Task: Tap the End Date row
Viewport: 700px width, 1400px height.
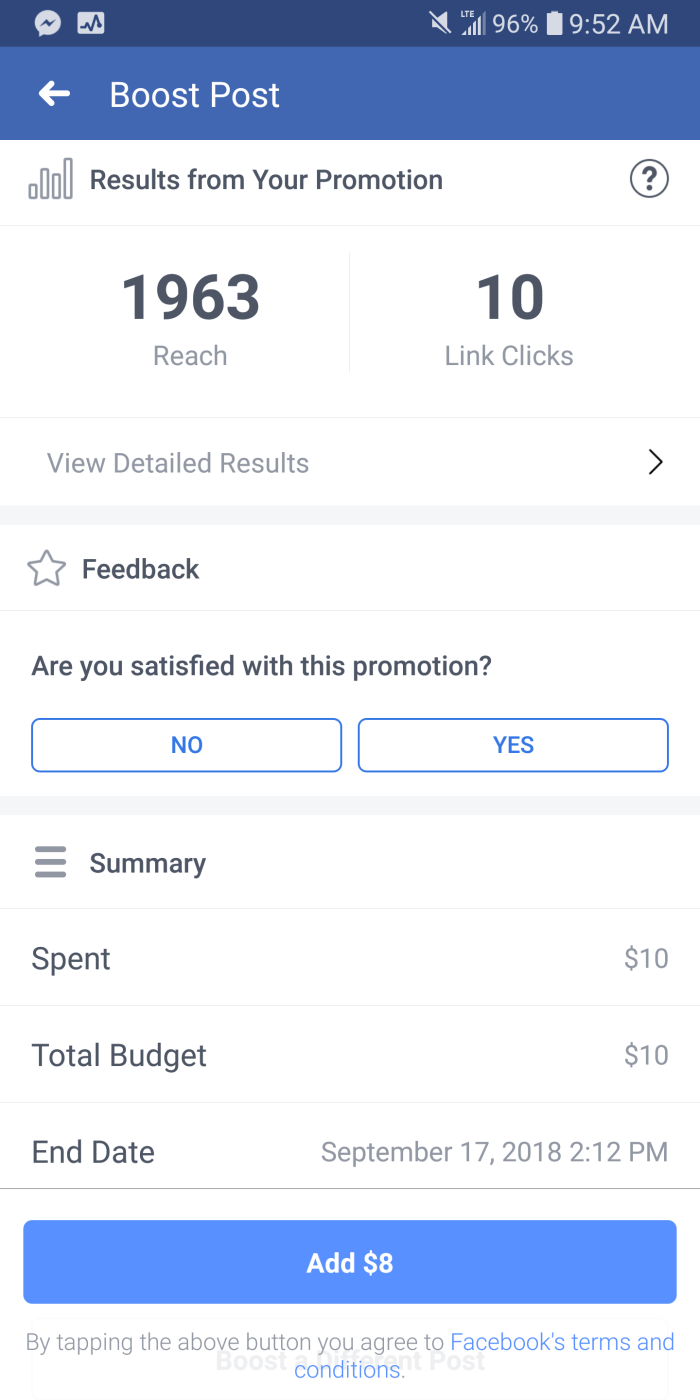Action: [350, 1151]
